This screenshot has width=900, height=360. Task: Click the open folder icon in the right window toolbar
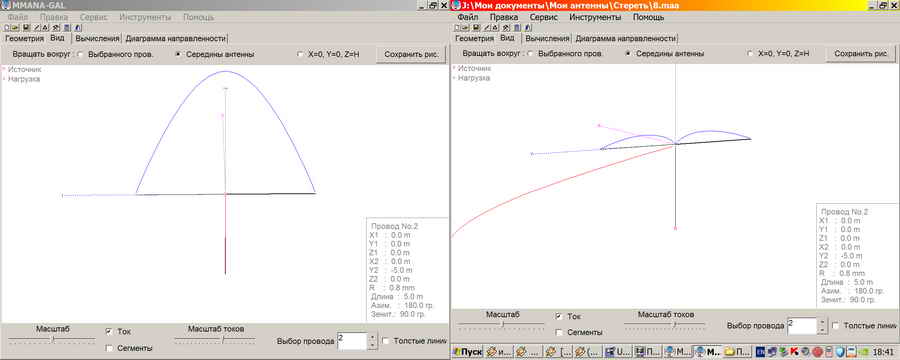pos(465,28)
